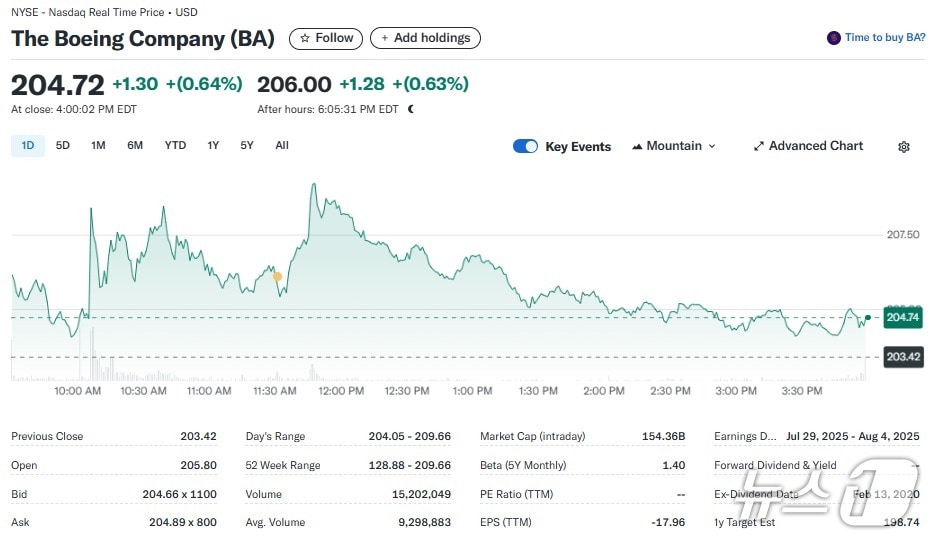Viewport: 932px width, 540px height.
Task: Select the 5Y chart range
Action: pyautogui.click(x=247, y=146)
